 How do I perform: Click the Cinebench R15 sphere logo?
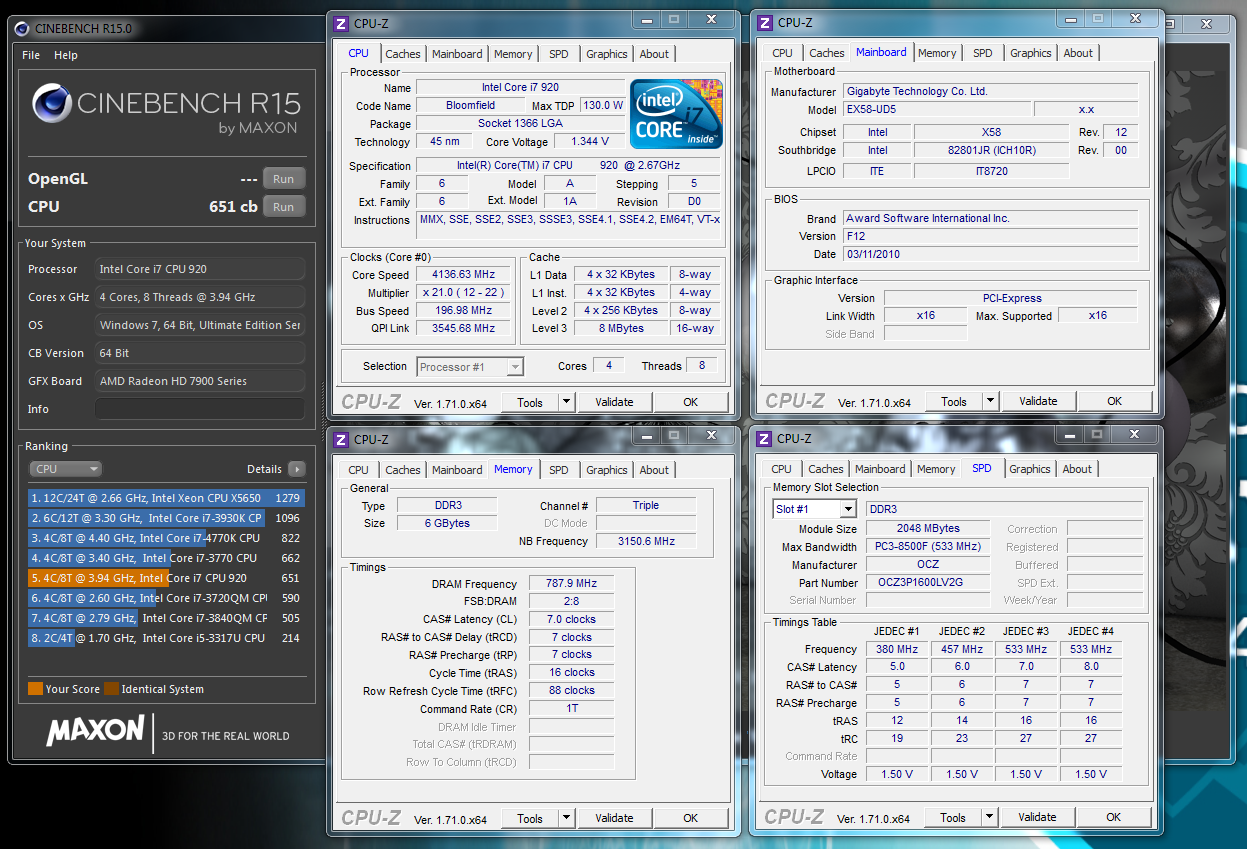pos(51,104)
